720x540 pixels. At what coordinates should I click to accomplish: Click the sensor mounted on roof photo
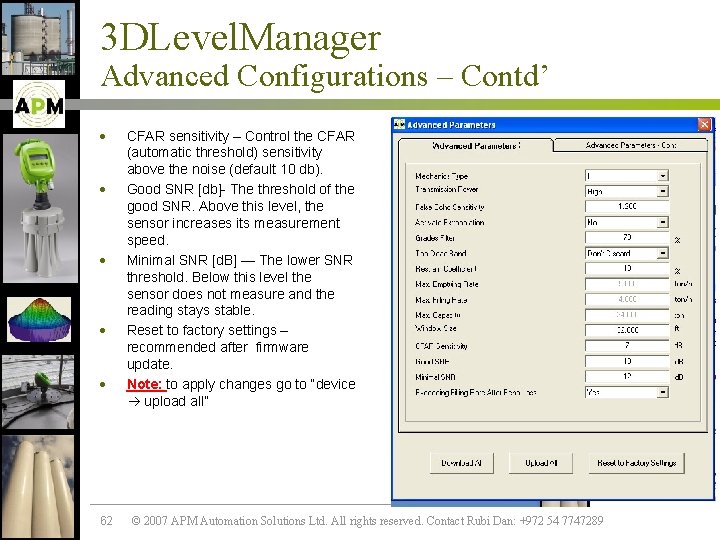[x=38, y=392]
